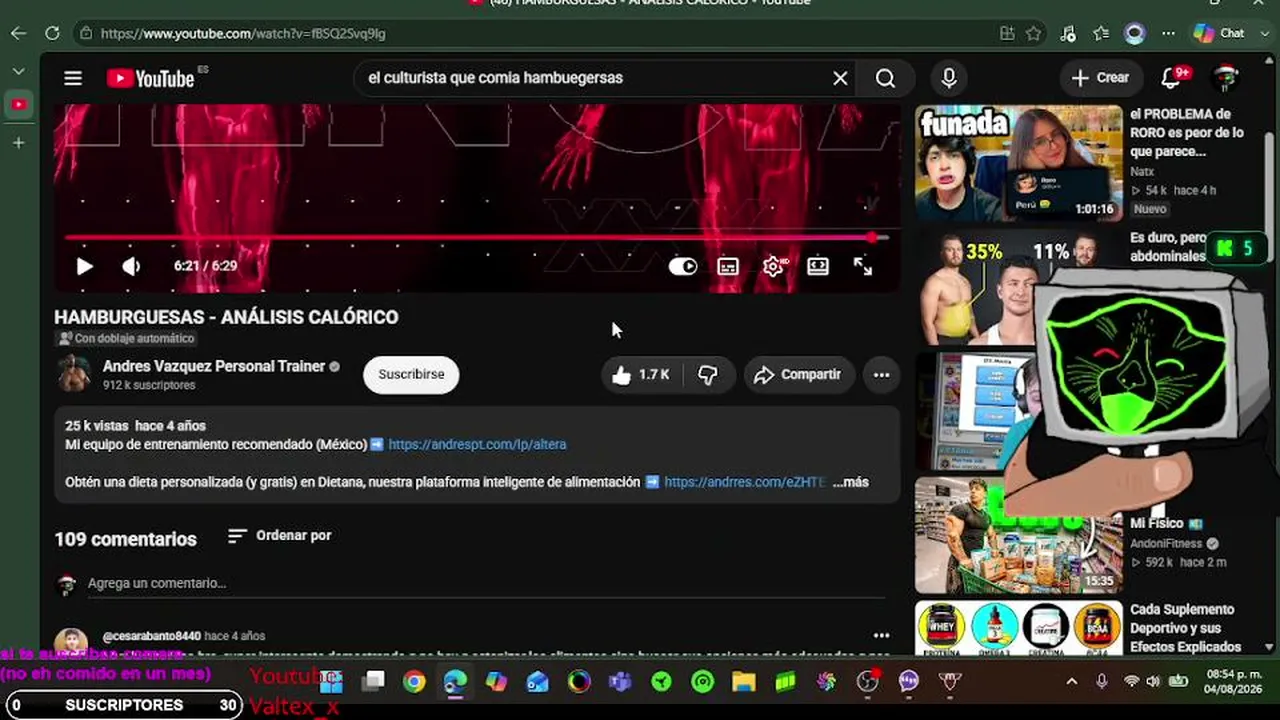The height and width of the screenshot is (720, 1280).
Task: Open the YouTube account avatar menu
Action: [x=1225, y=78]
